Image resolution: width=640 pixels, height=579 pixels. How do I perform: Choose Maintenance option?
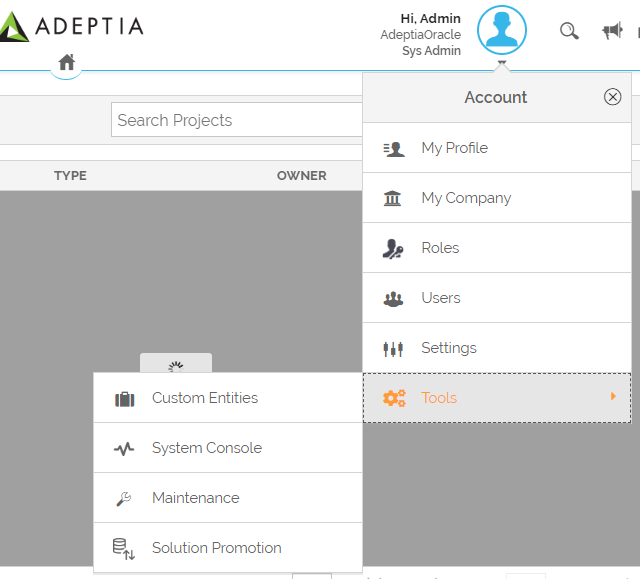(x=196, y=498)
